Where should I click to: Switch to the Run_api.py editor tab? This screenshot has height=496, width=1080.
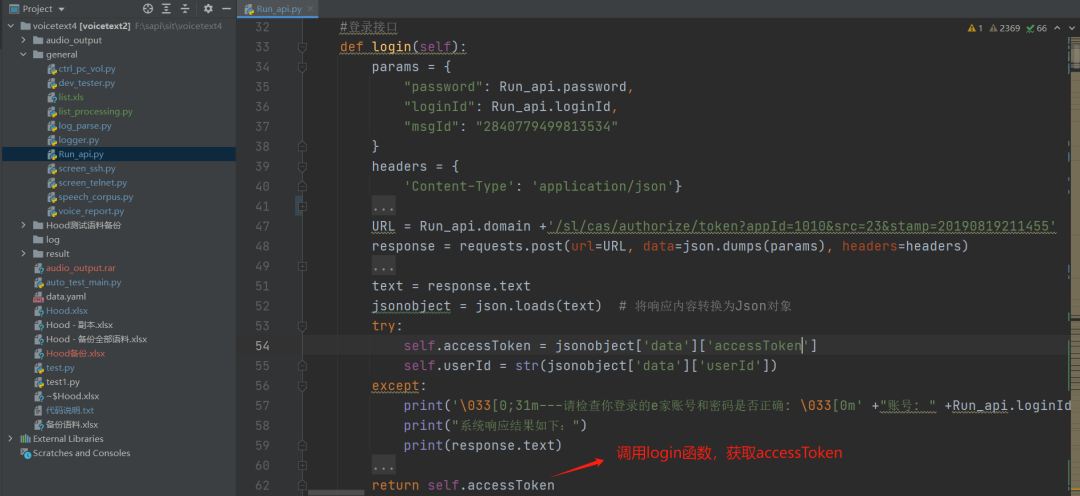[278, 10]
